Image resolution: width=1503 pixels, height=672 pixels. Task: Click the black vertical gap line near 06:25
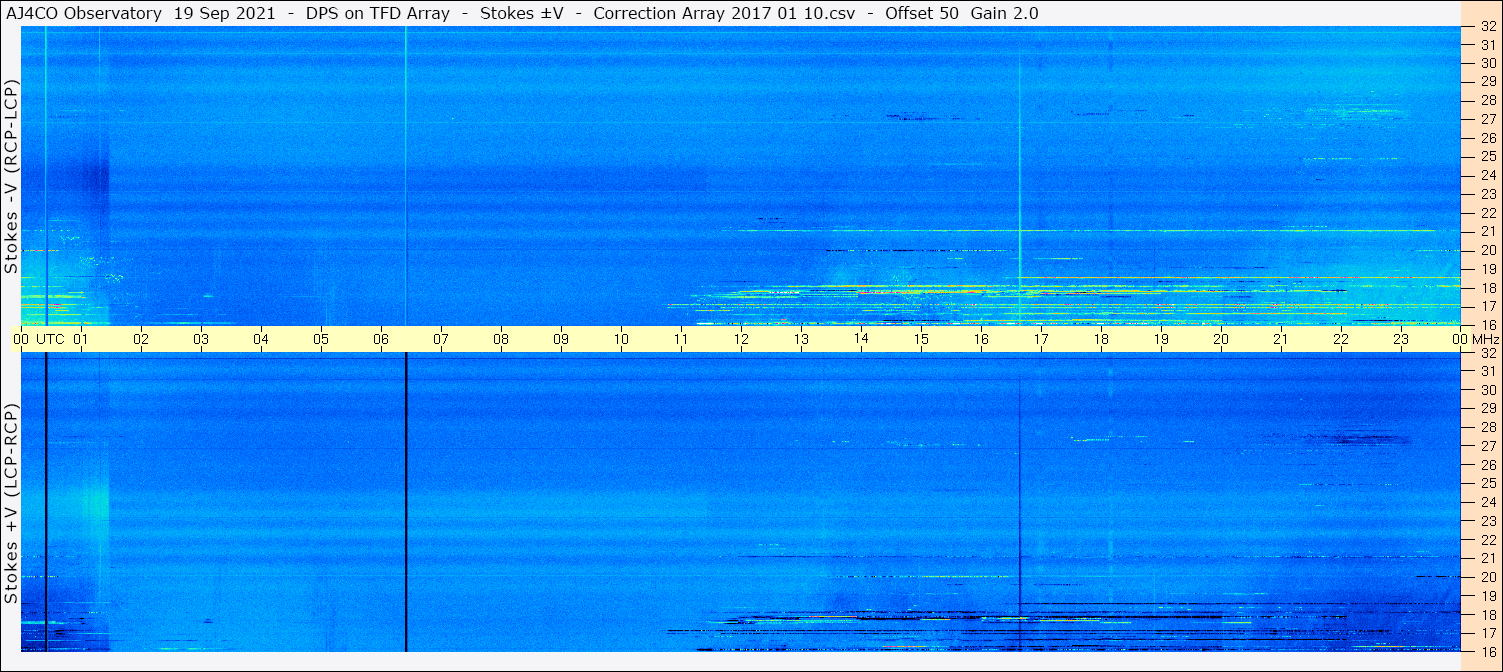pos(406,502)
